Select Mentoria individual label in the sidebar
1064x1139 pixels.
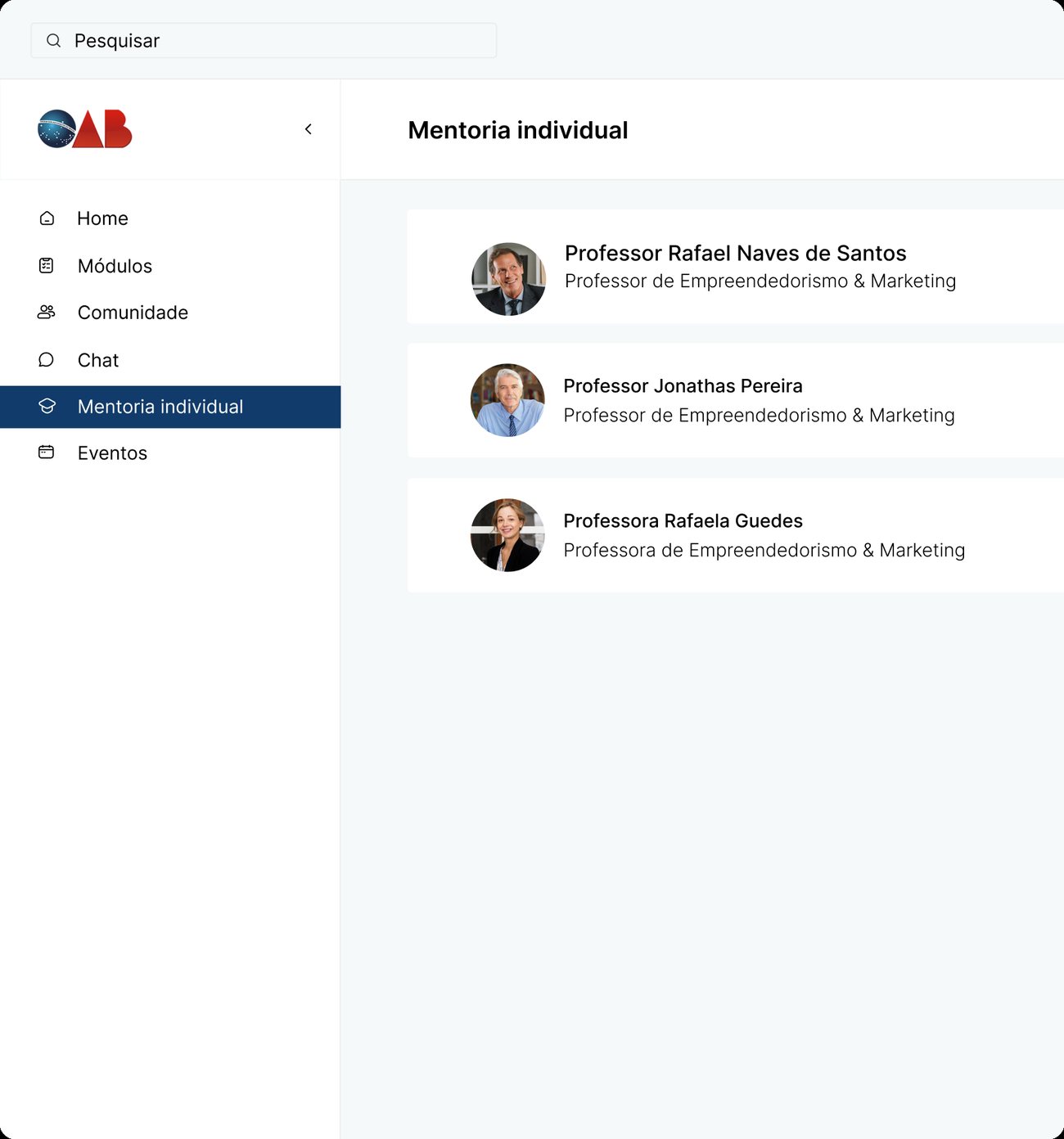pos(160,407)
